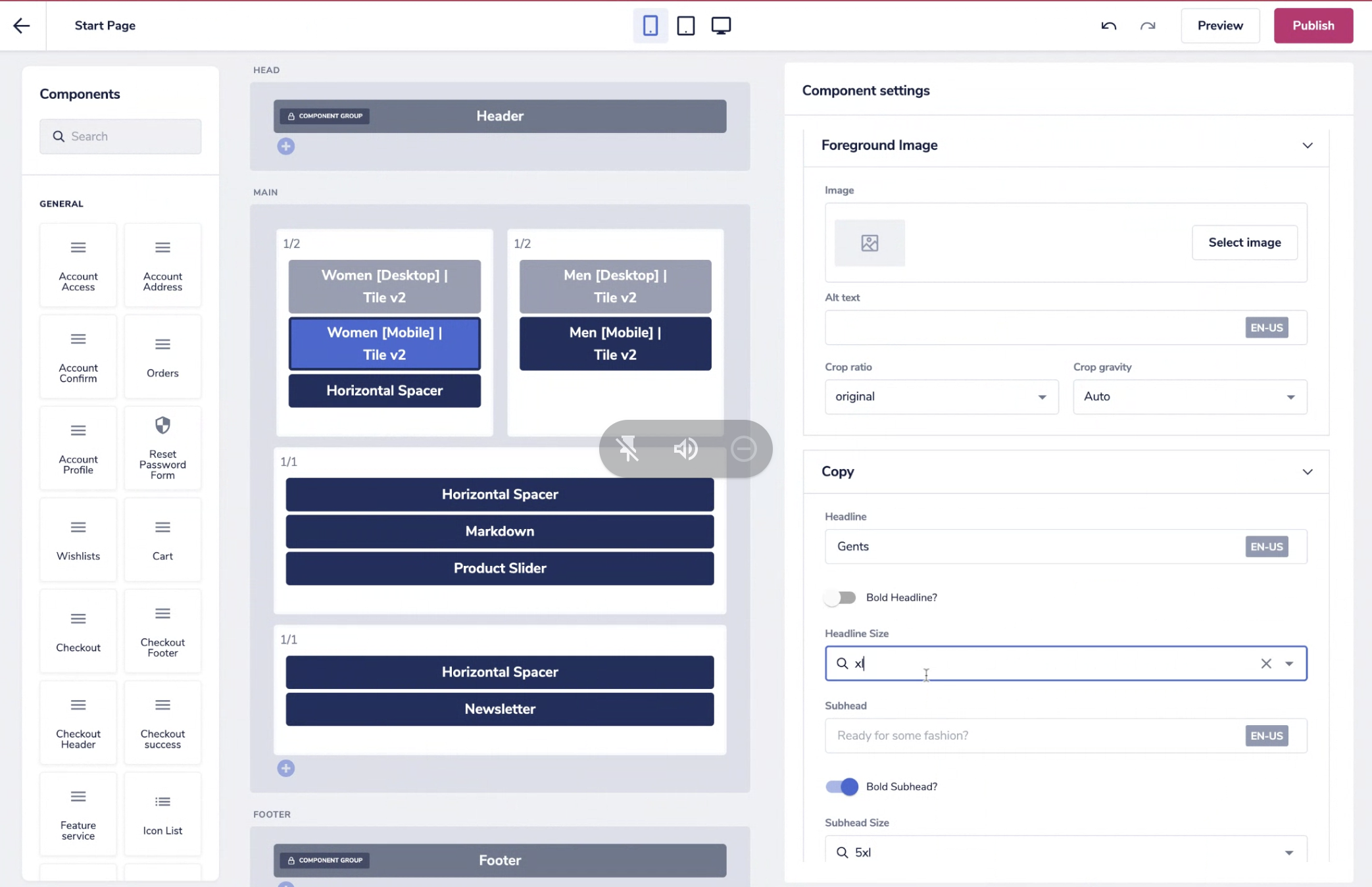This screenshot has width=1372, height=887.
Task: Toggle the Bold Headline switch
Action: pos(841,597)
